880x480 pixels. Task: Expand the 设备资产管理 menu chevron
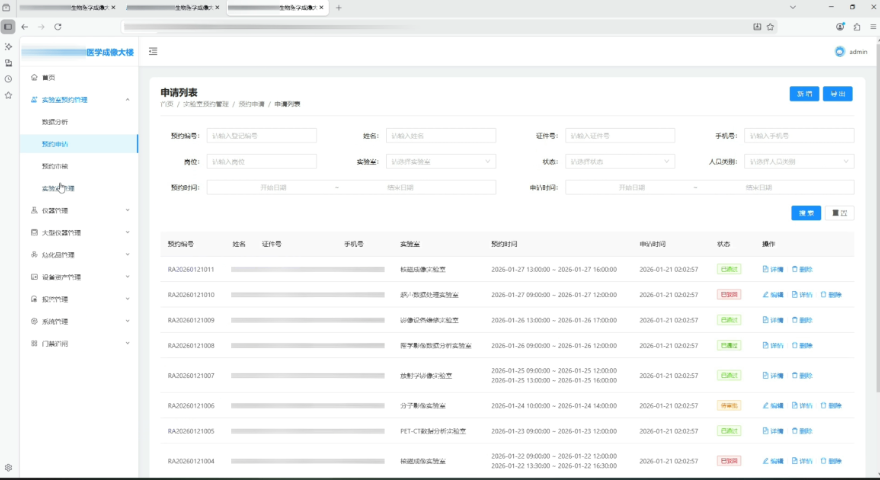127,277
